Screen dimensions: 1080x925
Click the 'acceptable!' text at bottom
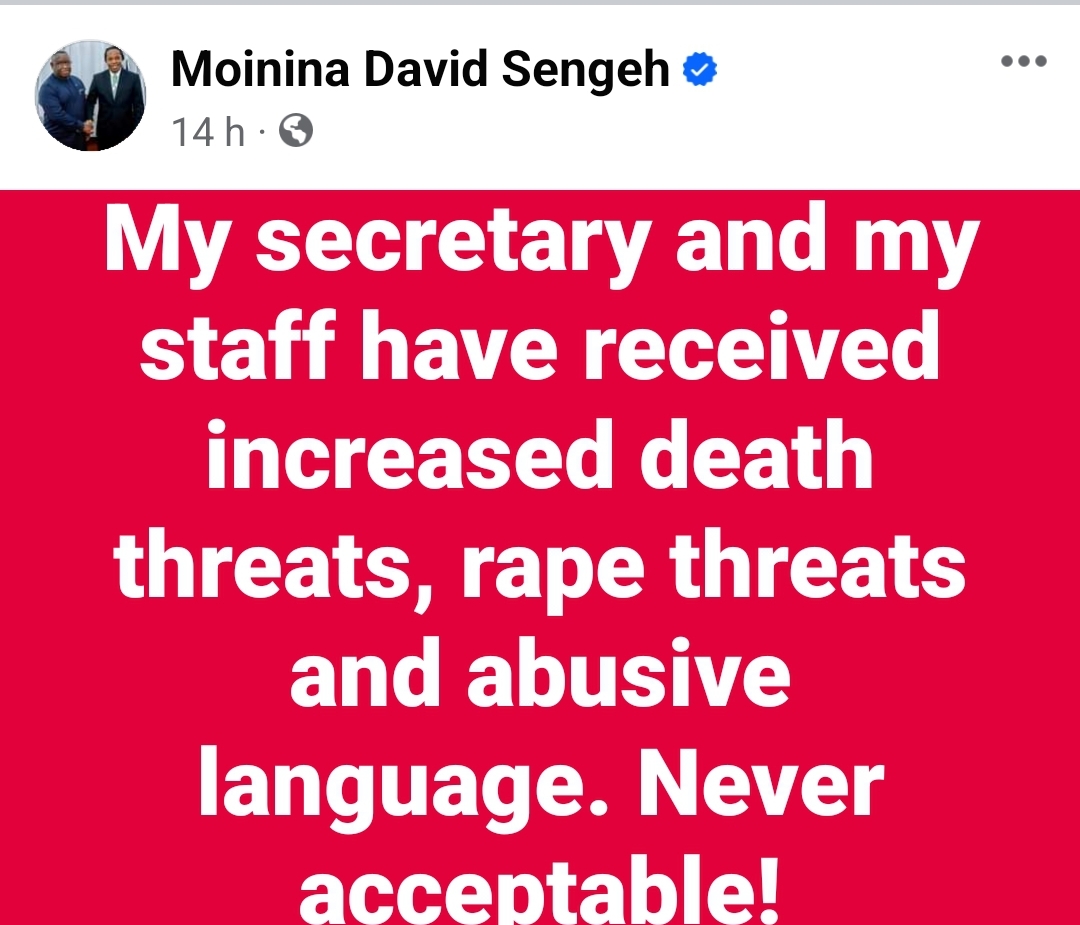[540, 890]
